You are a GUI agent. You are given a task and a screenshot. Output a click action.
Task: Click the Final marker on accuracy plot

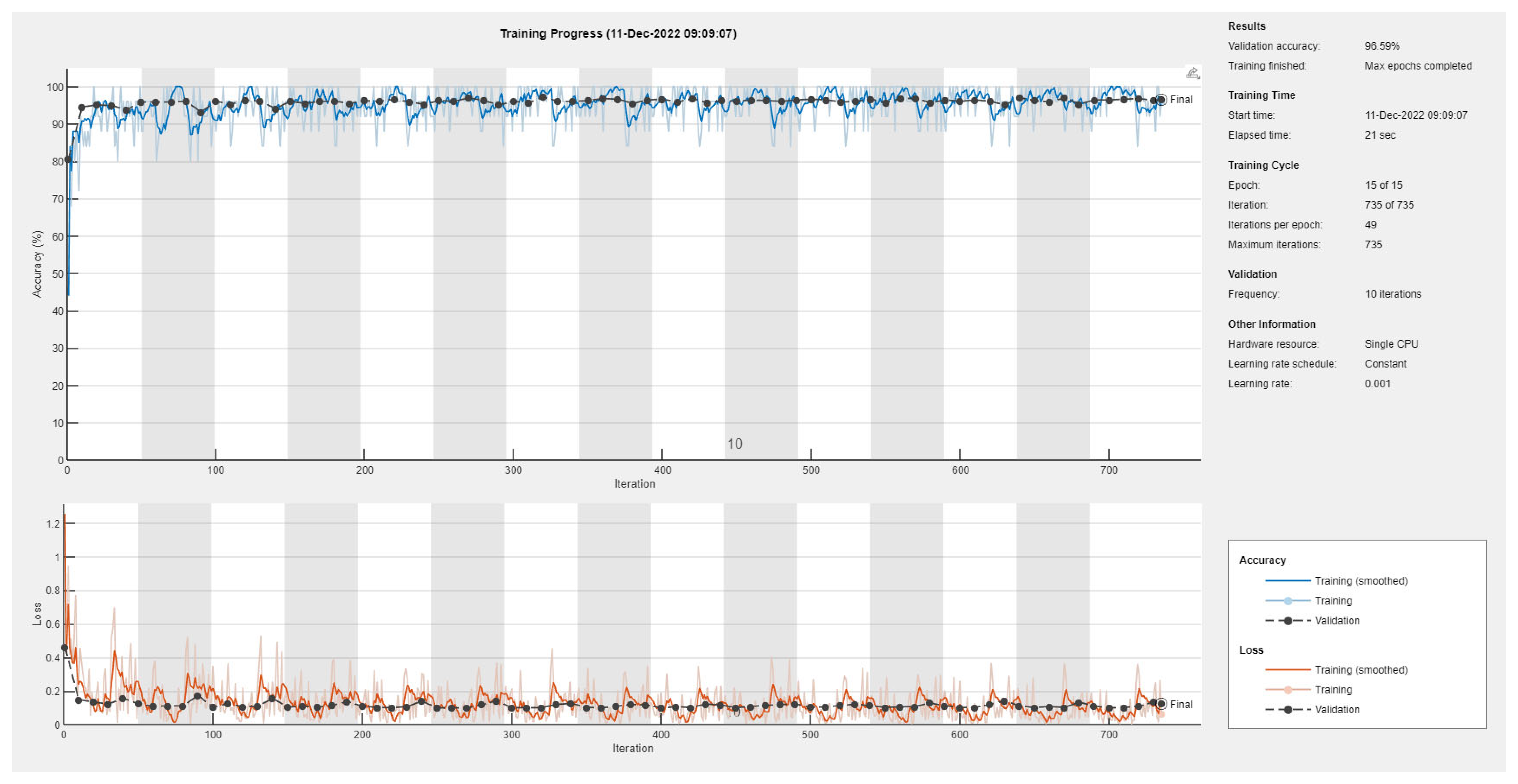1161,100
